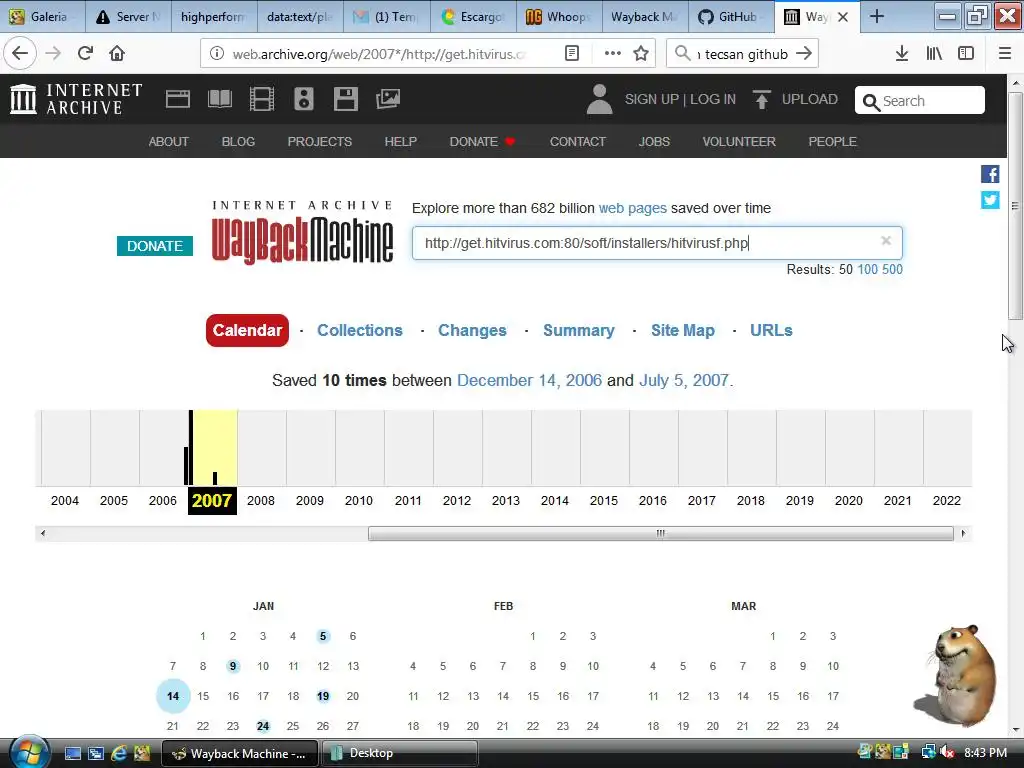The image size is (1024, 768).
Task: Open the Firefox hamburger menu
Action: point(1005,54)
